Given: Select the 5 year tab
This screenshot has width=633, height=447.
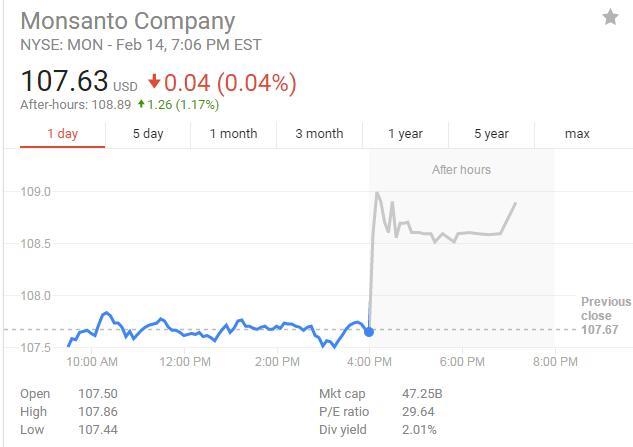Looking at the screenshot, I should [x=491, y=134].
